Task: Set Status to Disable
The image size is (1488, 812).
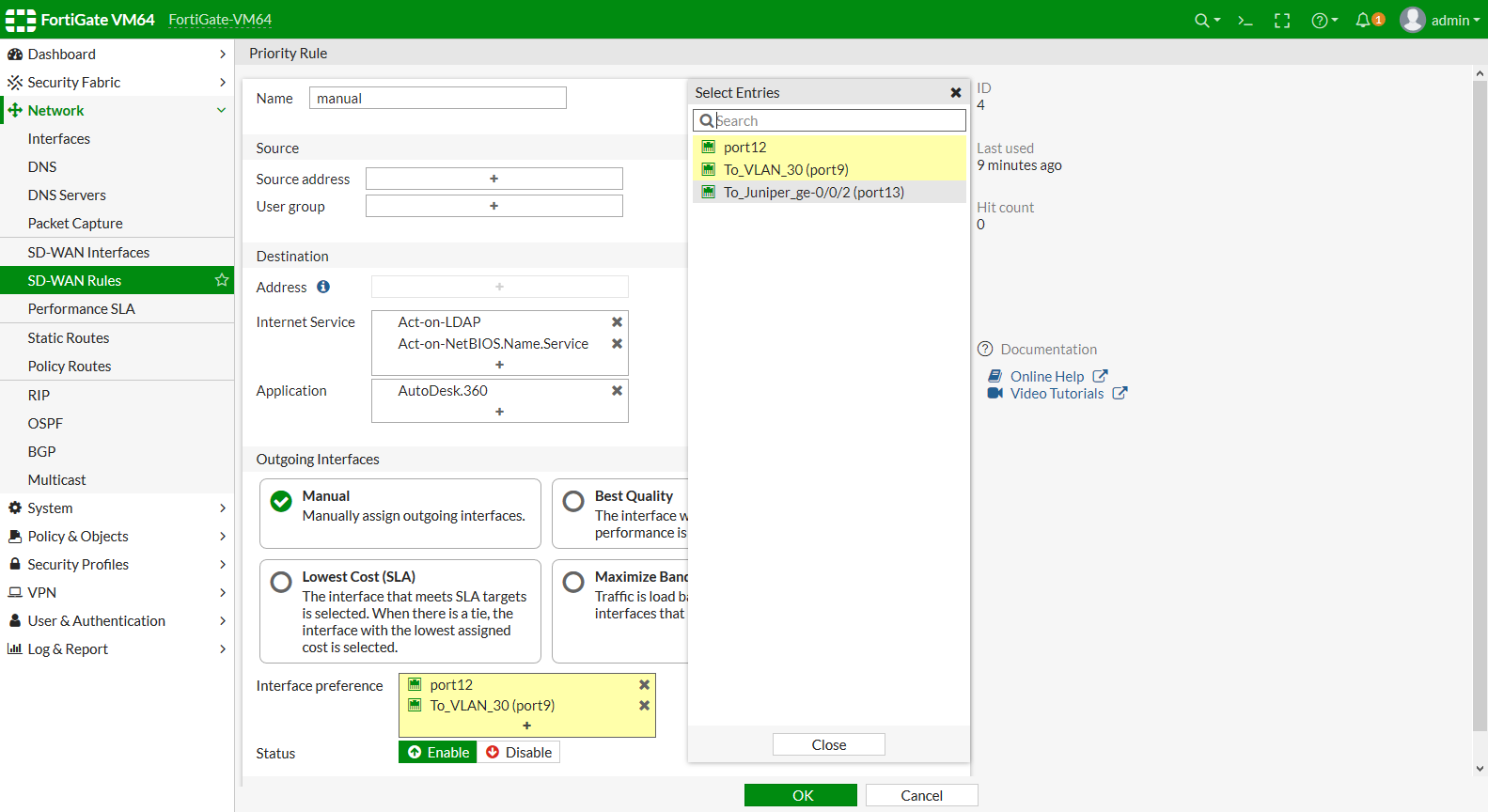Action: (x=519, y=753)
